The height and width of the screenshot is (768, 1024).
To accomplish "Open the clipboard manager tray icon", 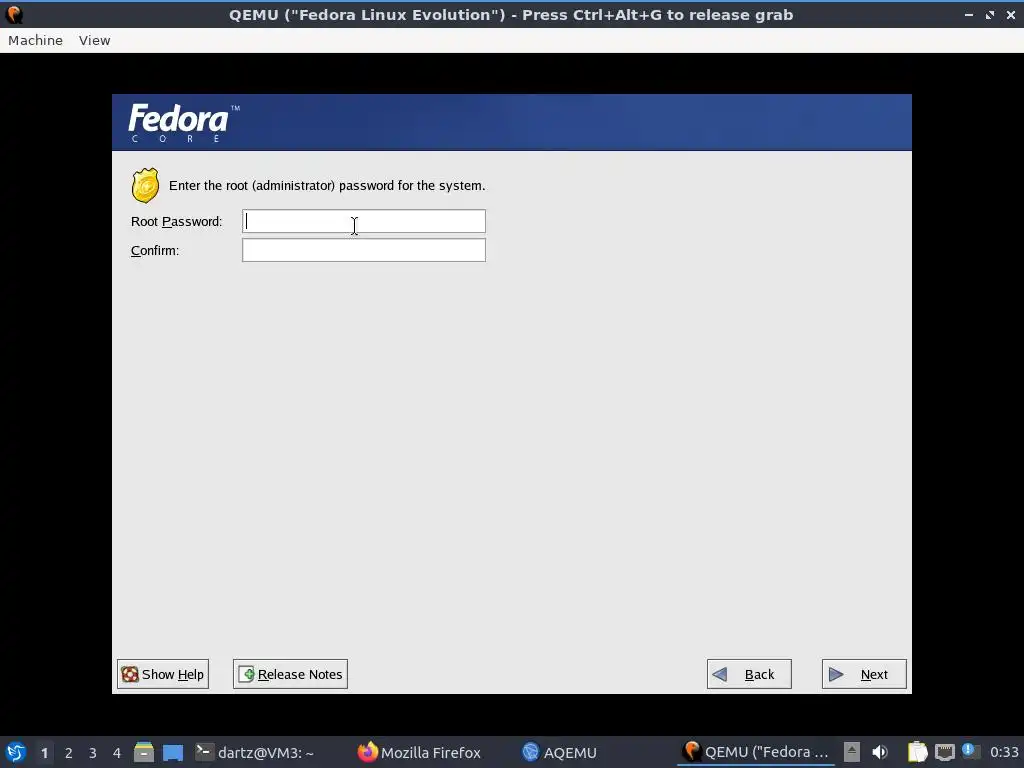I will pyautogui.click(x=918, y=752).
